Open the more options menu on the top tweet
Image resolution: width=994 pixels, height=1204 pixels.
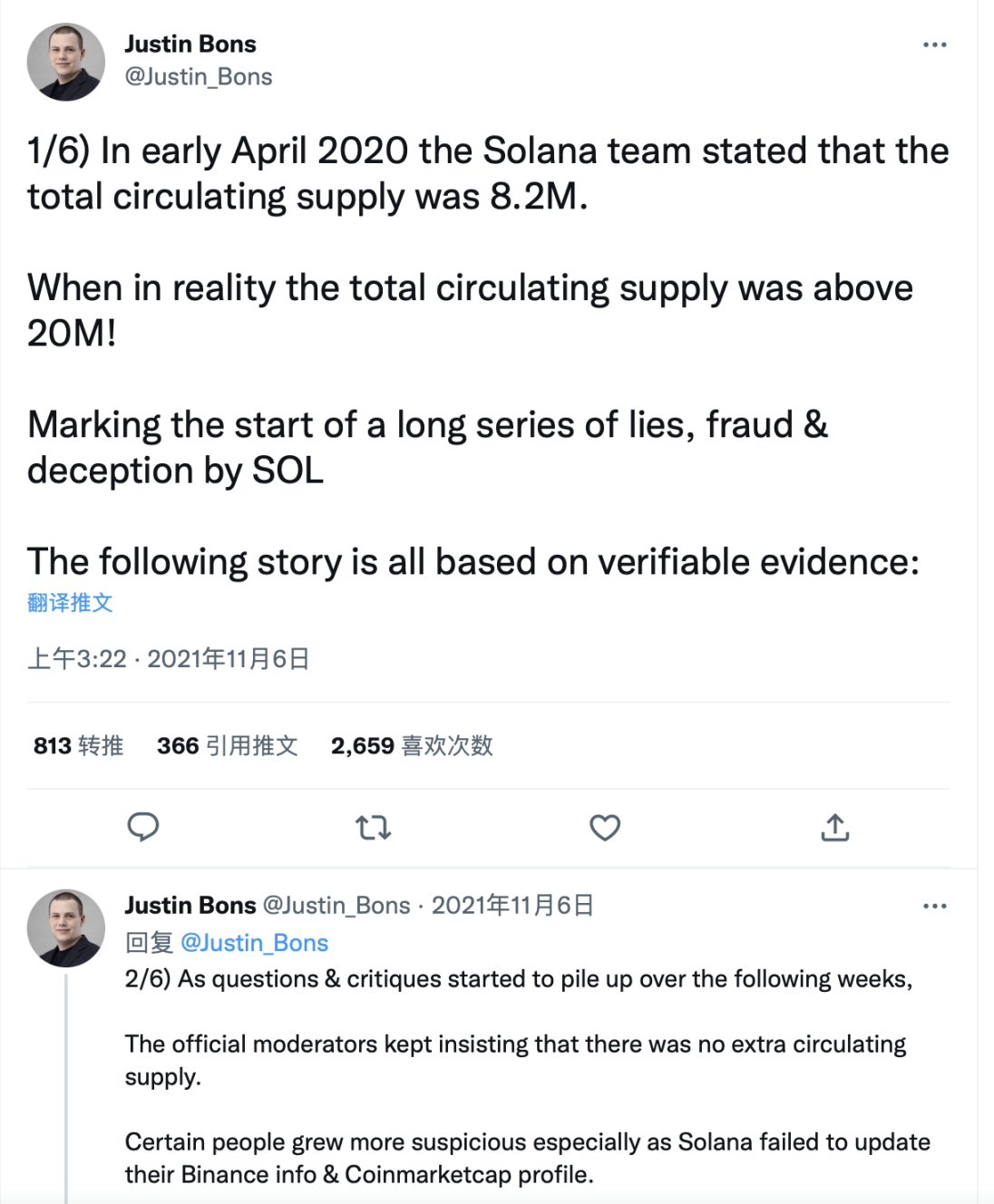click(x=934, y=44)
